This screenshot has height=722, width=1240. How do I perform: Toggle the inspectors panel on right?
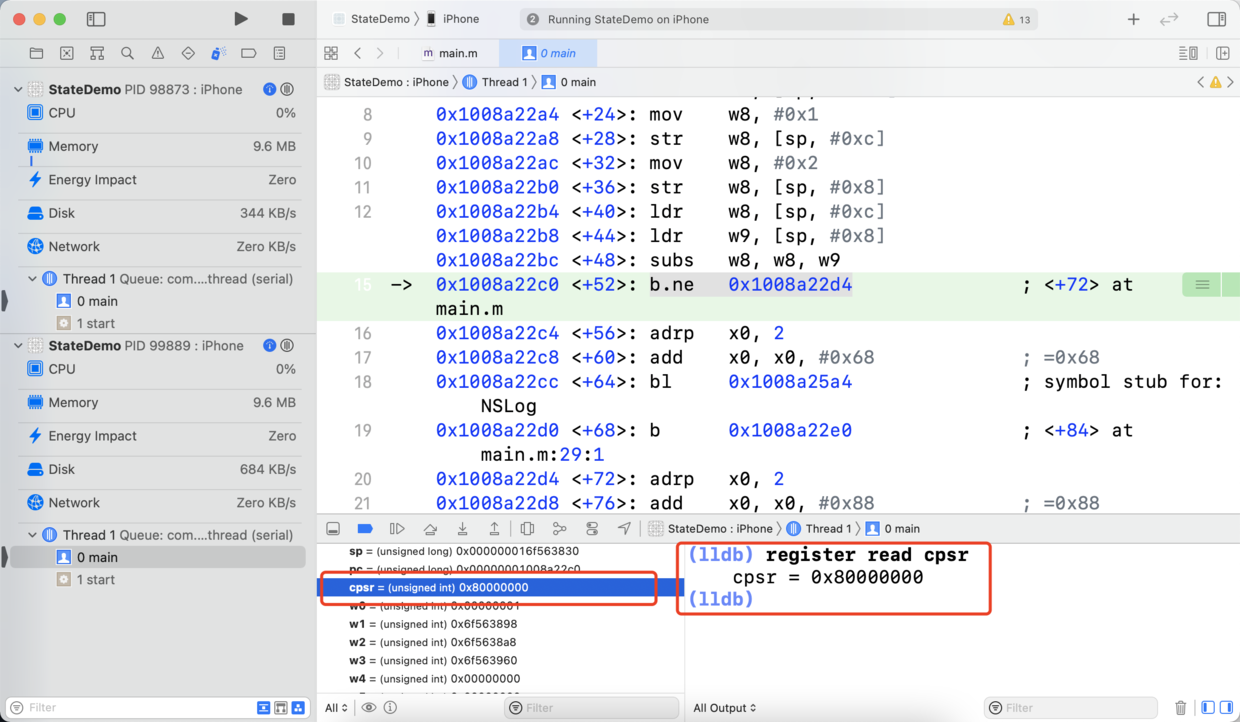(1216, 19)
